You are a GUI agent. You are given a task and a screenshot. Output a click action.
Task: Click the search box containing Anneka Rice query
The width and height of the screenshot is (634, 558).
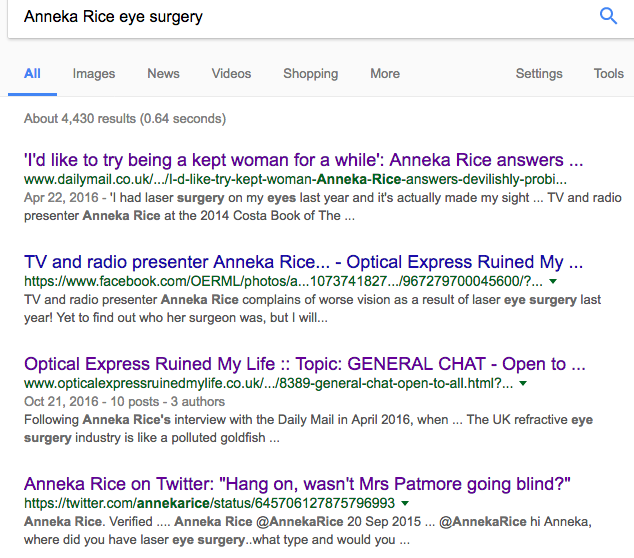coord(300,17)
